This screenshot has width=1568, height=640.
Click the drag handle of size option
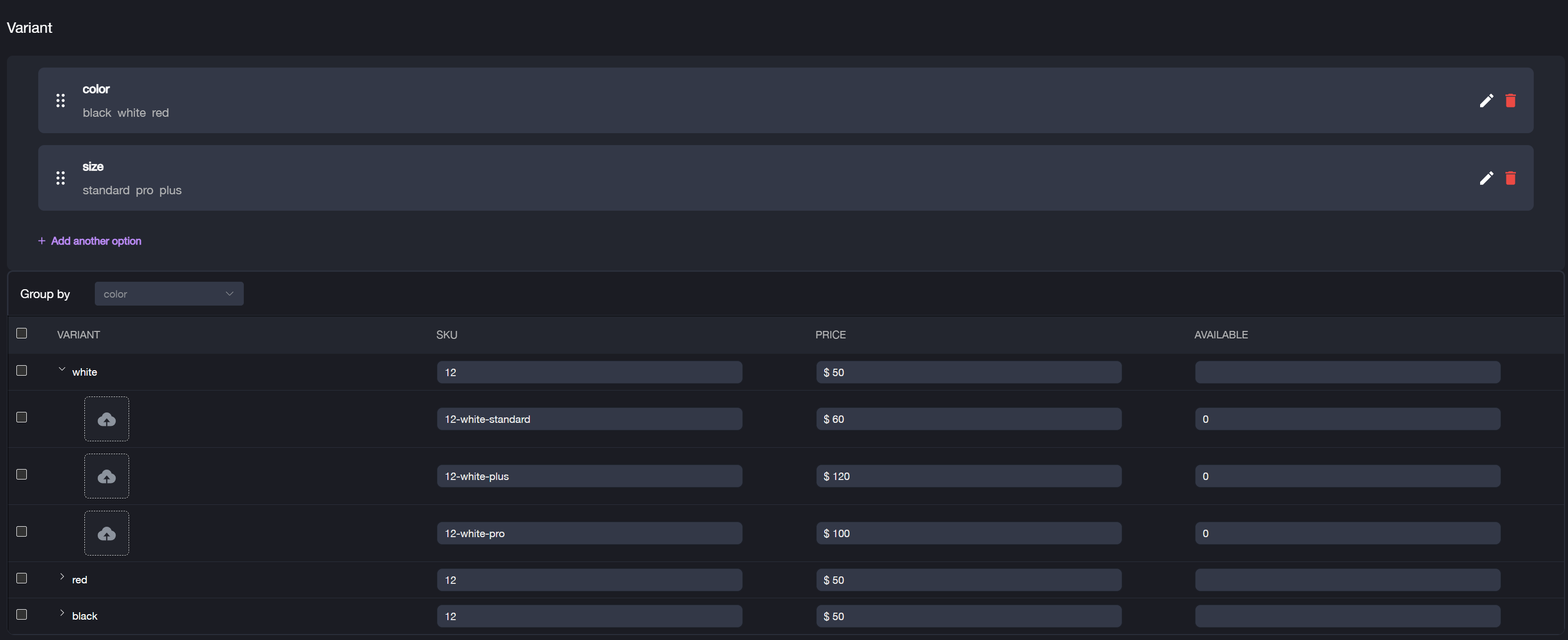tap(60, 178)
